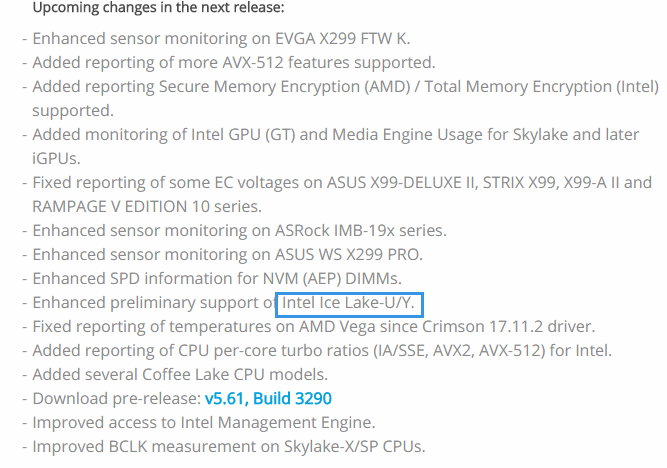This screenshot has height=468, width=667.
Task: Click the 'Upcoming changes in the next release' heading
Action: (x=158, y=8)
